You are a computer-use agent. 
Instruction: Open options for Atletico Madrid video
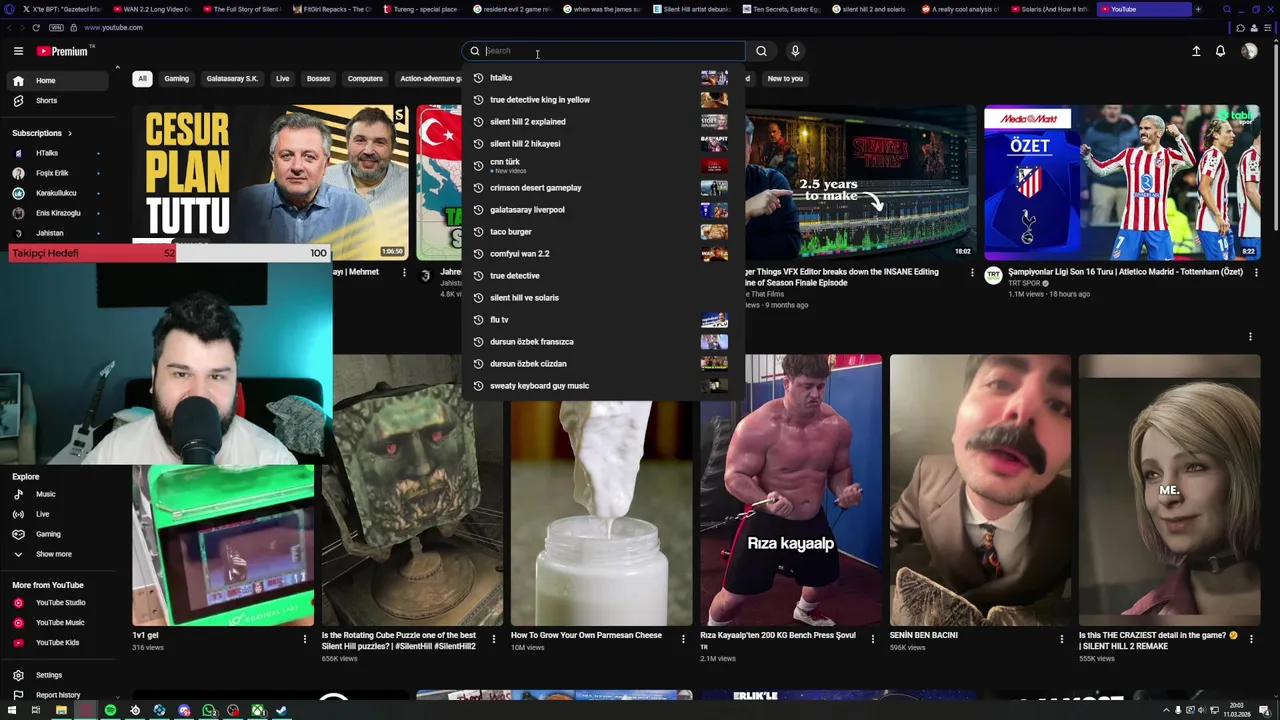pos(1256,272)
